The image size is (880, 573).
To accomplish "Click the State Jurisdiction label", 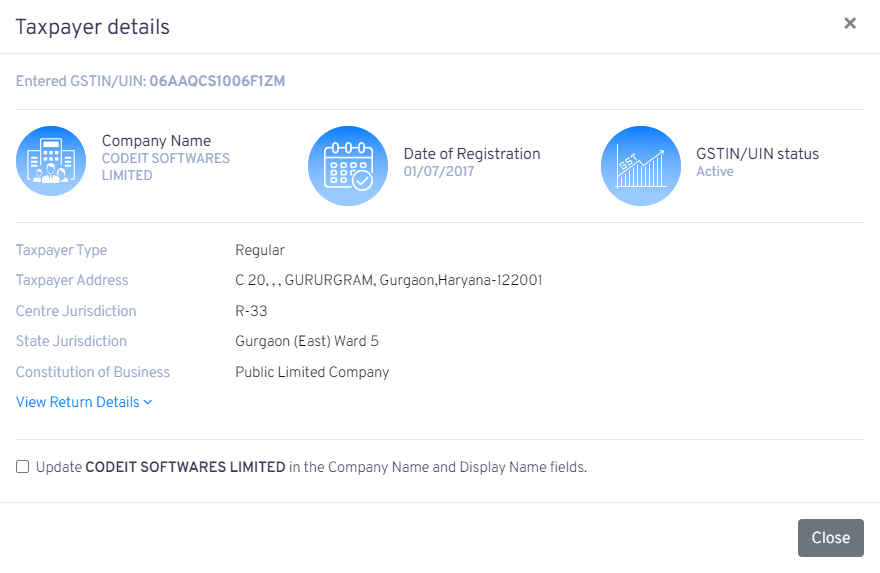I will (71, 342).
